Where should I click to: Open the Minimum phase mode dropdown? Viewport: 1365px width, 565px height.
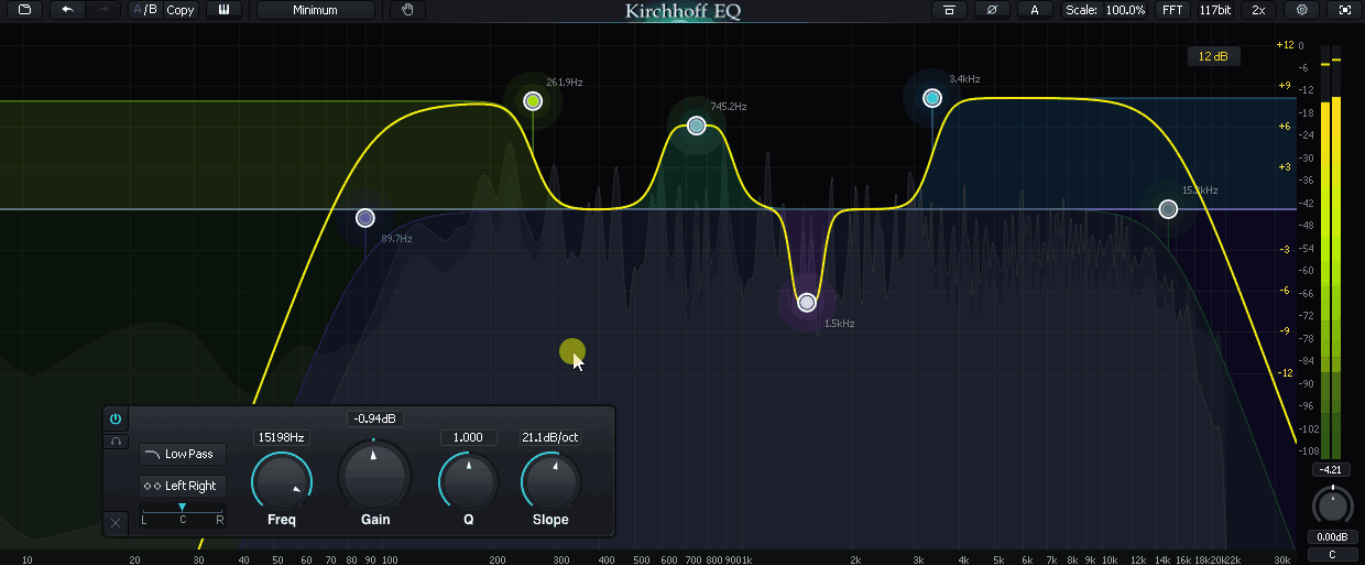point(315,10)
